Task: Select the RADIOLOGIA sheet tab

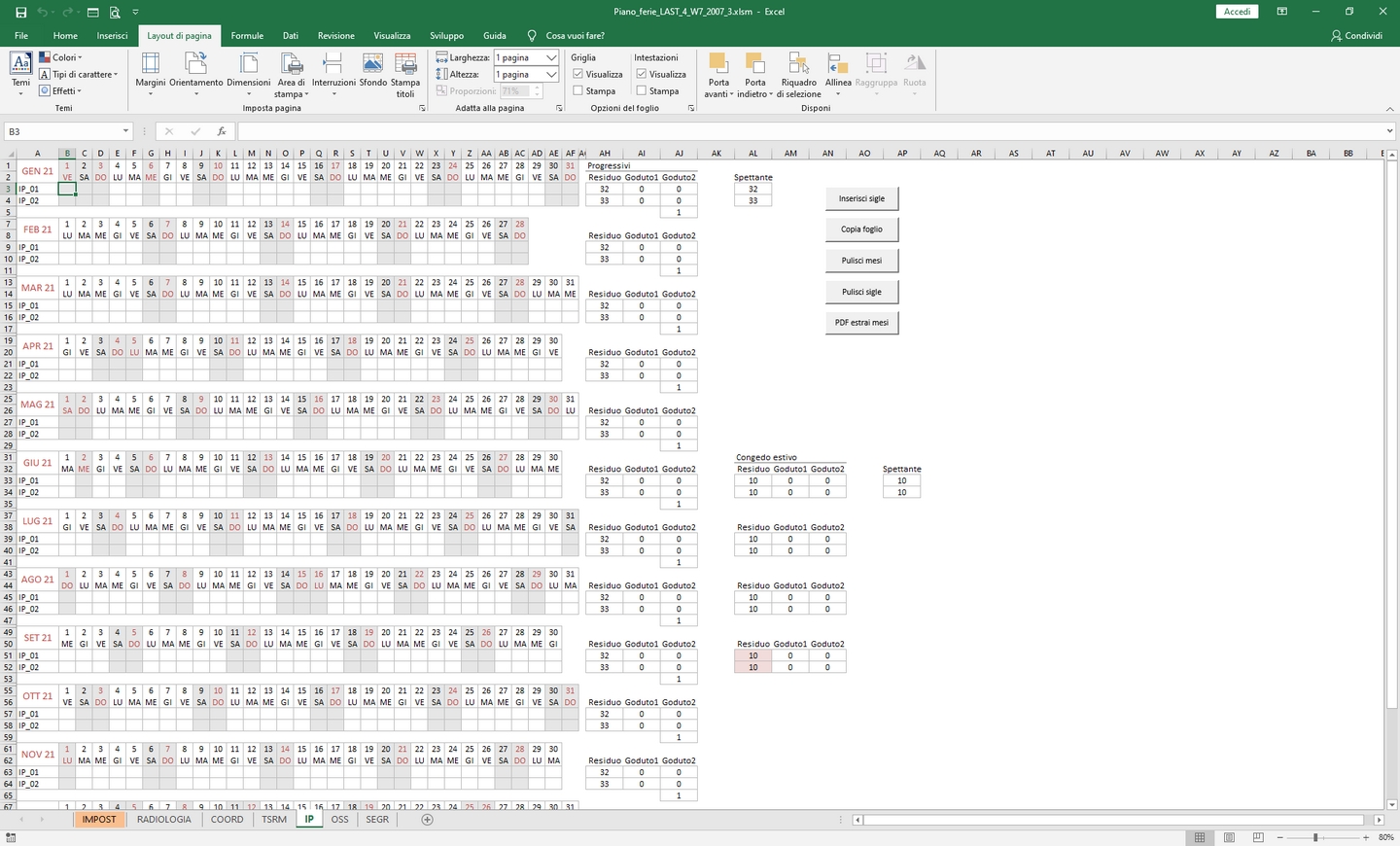Action: (163, 820)
